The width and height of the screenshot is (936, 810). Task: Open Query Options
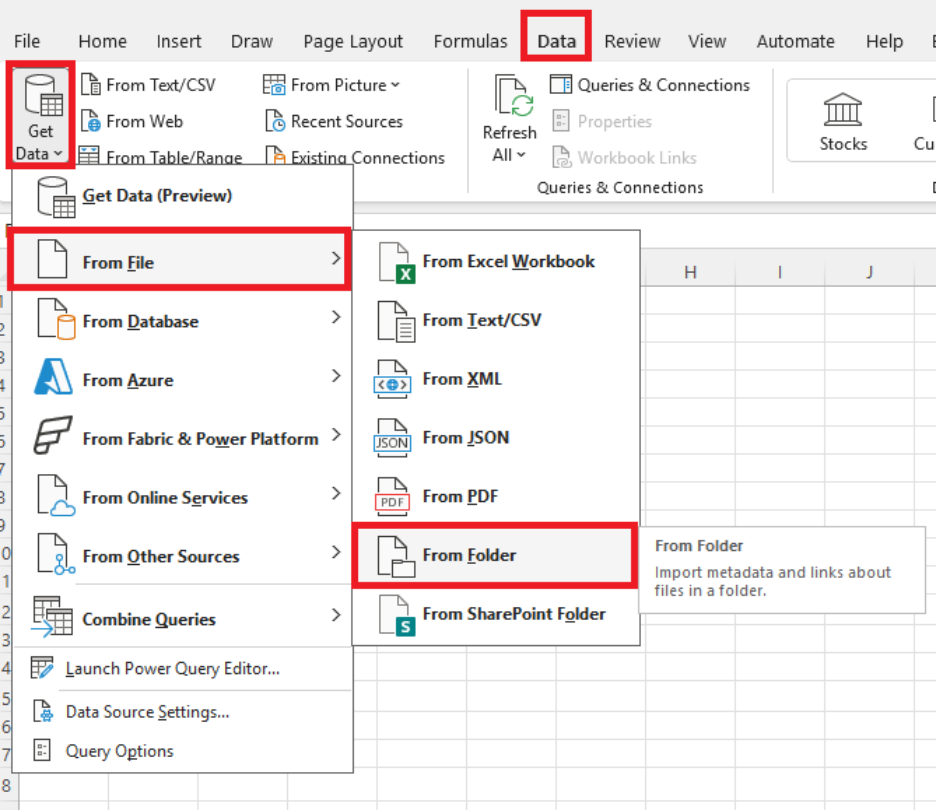click(182, 751)
